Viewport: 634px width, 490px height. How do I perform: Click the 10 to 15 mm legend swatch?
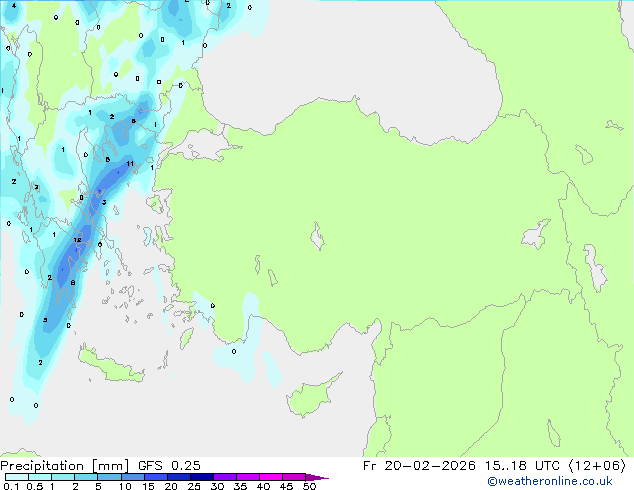click(x=132, y=477)
